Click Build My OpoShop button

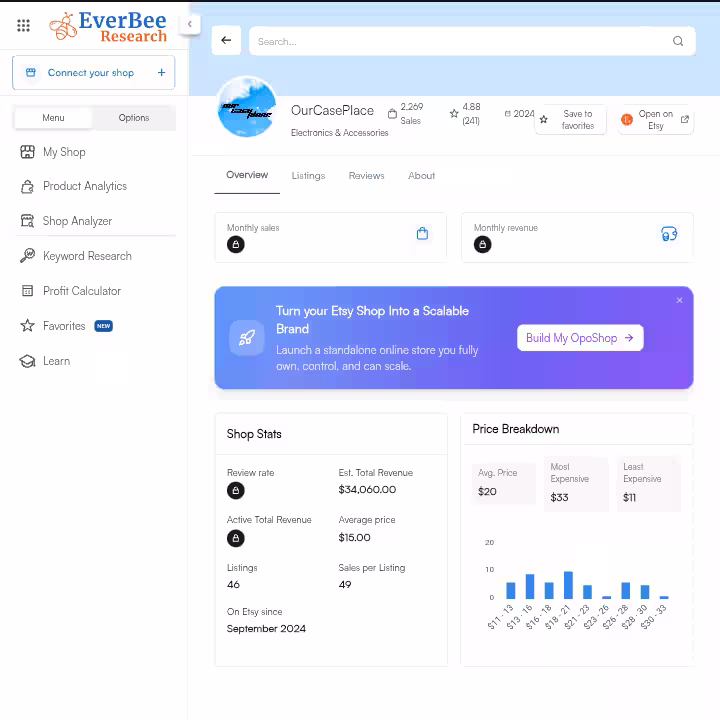(580, 338)
